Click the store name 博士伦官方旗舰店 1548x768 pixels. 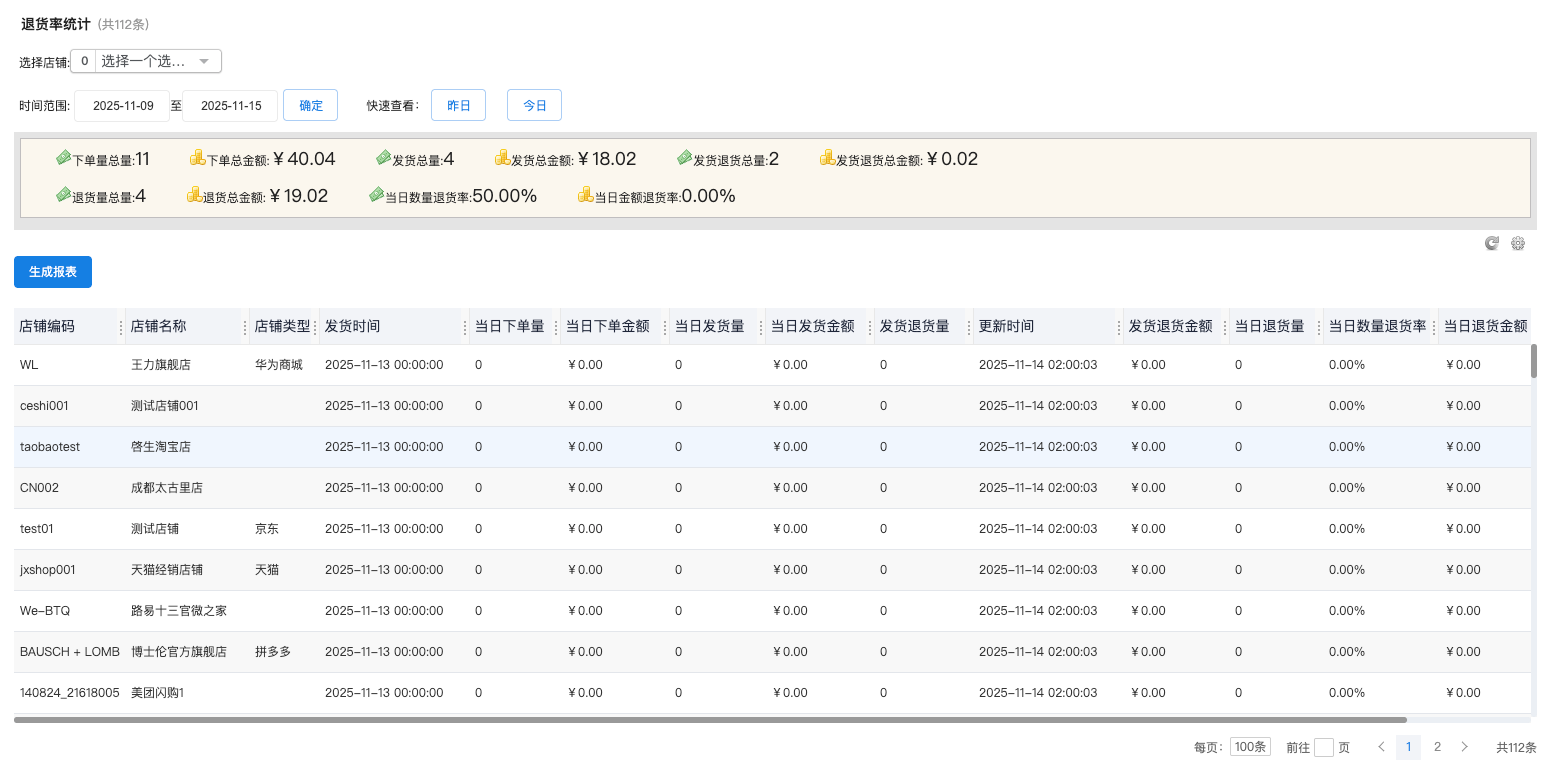point(179,652)
